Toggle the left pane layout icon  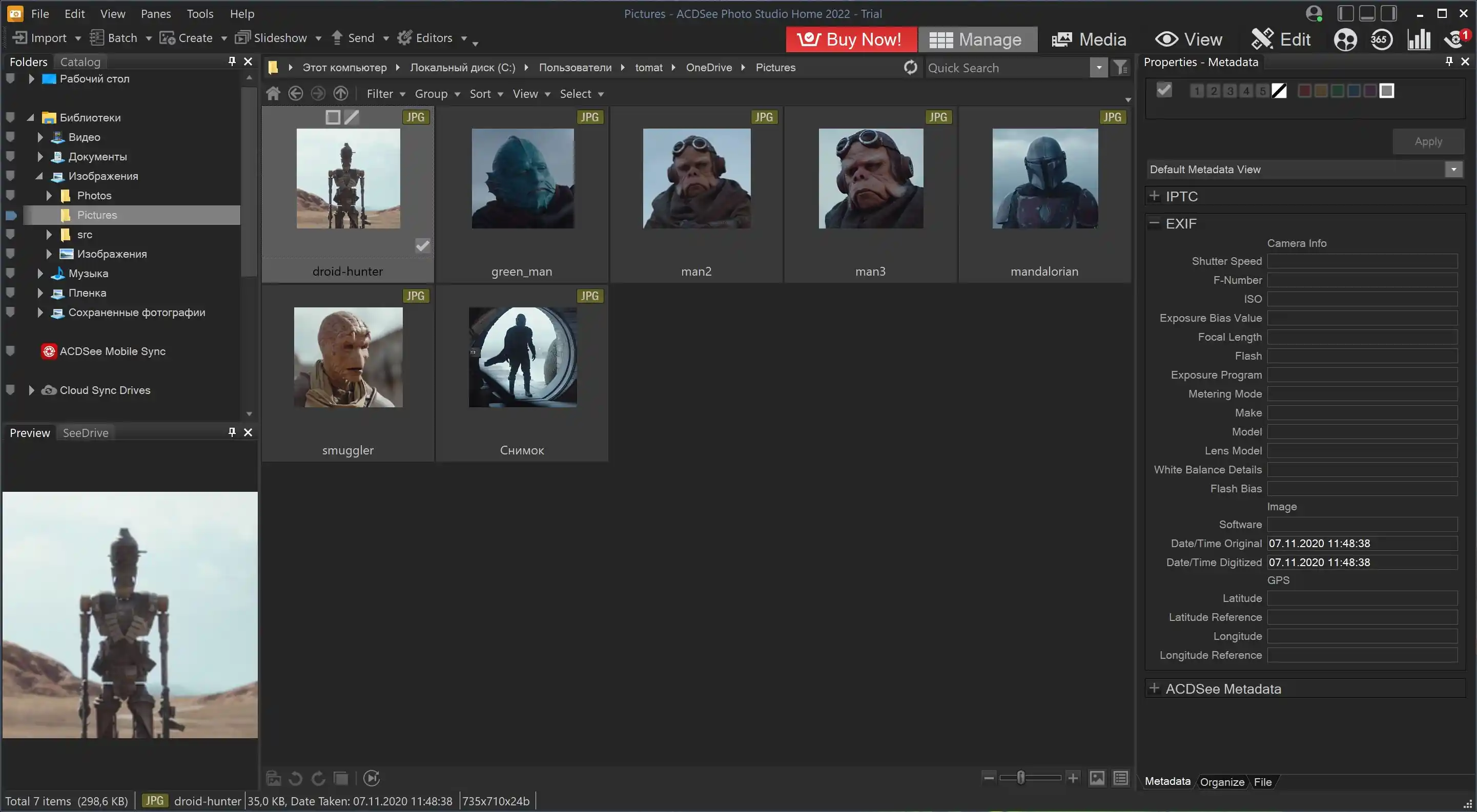point(1345,13)
